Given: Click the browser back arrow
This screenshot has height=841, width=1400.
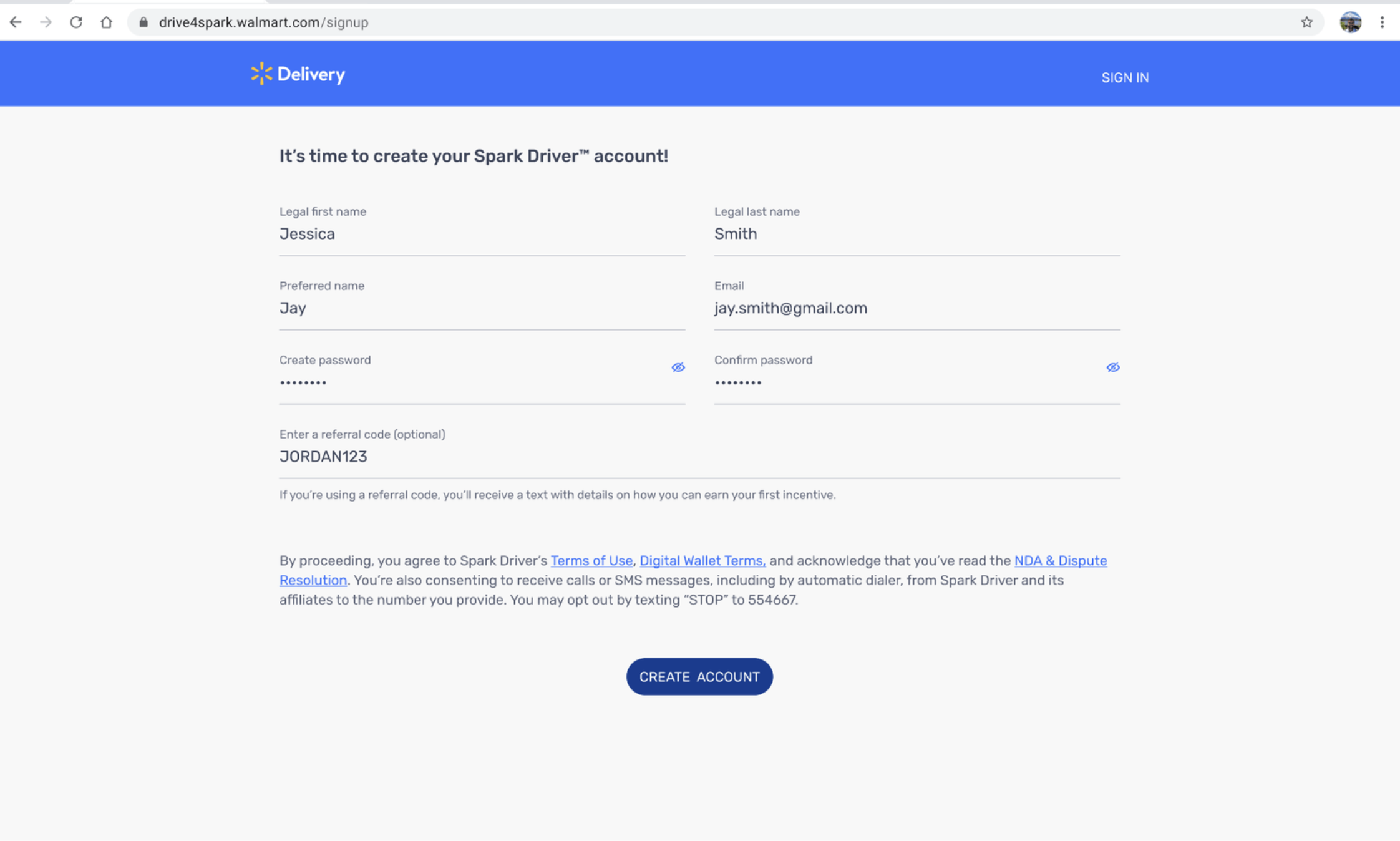Looking at the screenshot, I should (16, 22).
